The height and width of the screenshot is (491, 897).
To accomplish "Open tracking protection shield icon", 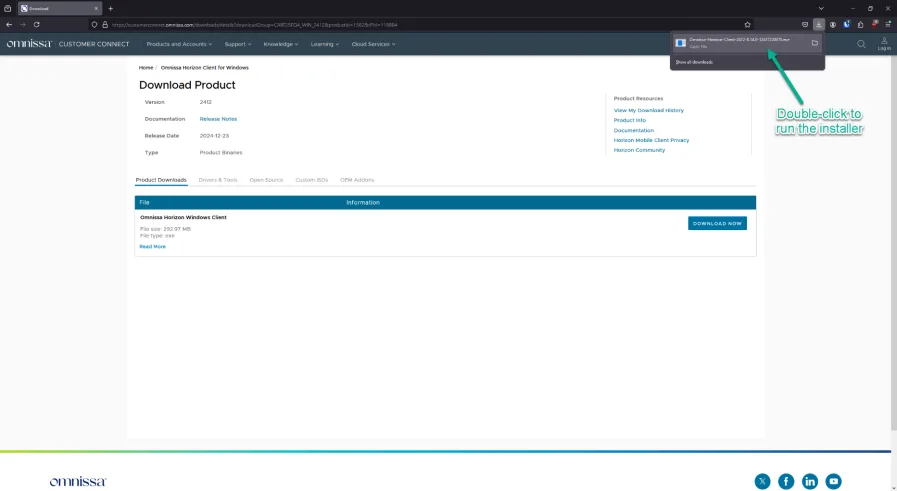I will [x=94, y=25].
